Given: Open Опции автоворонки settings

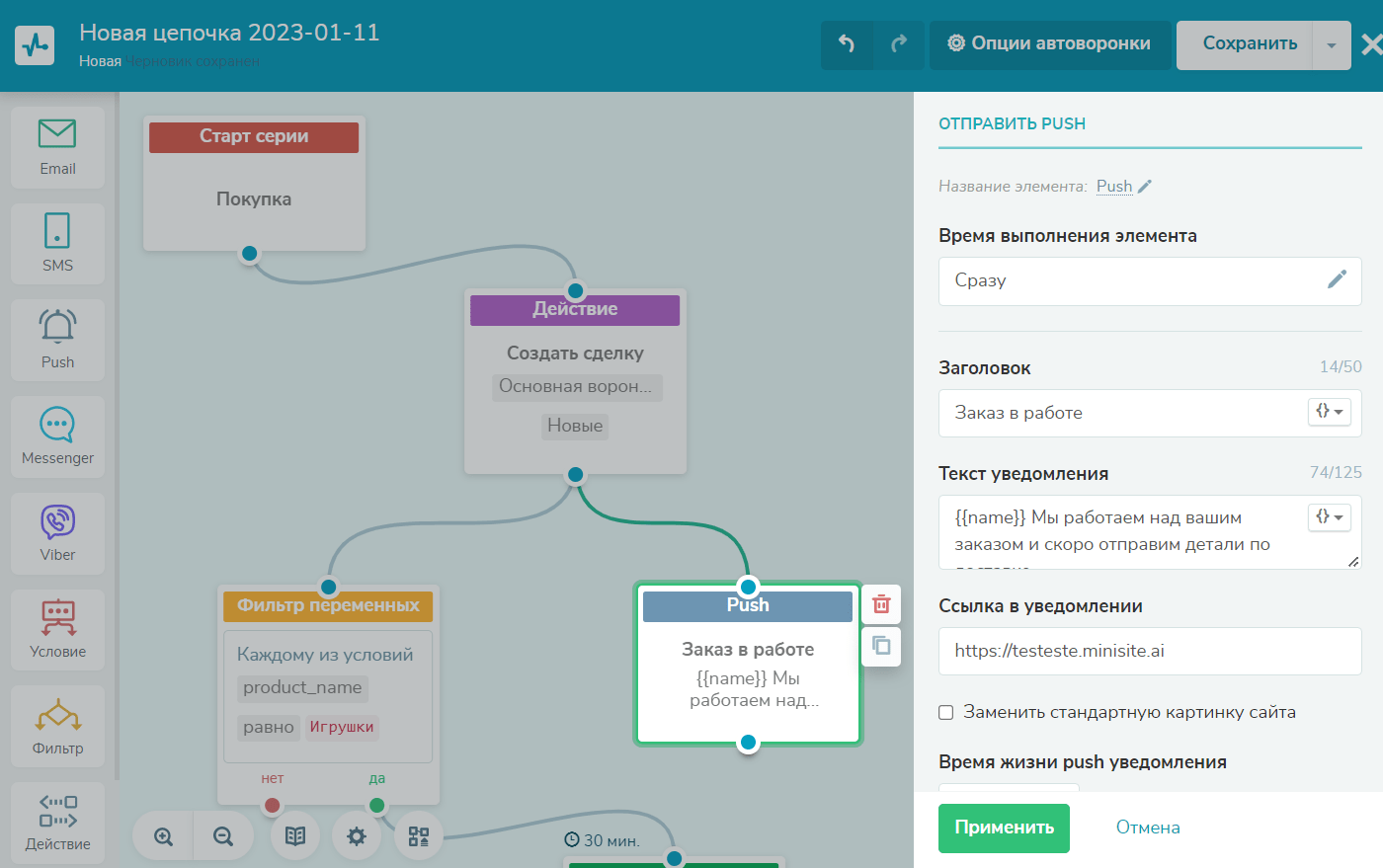Looking at the screenshot, I should [x=1049, y=44].
